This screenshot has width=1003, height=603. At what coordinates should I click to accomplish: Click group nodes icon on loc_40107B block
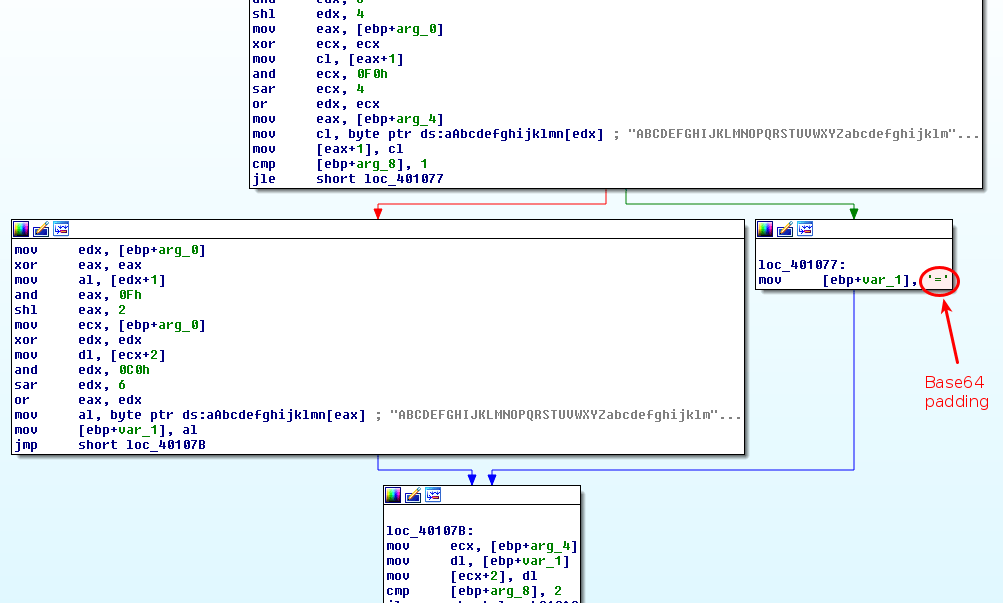(x=433, y=495)
